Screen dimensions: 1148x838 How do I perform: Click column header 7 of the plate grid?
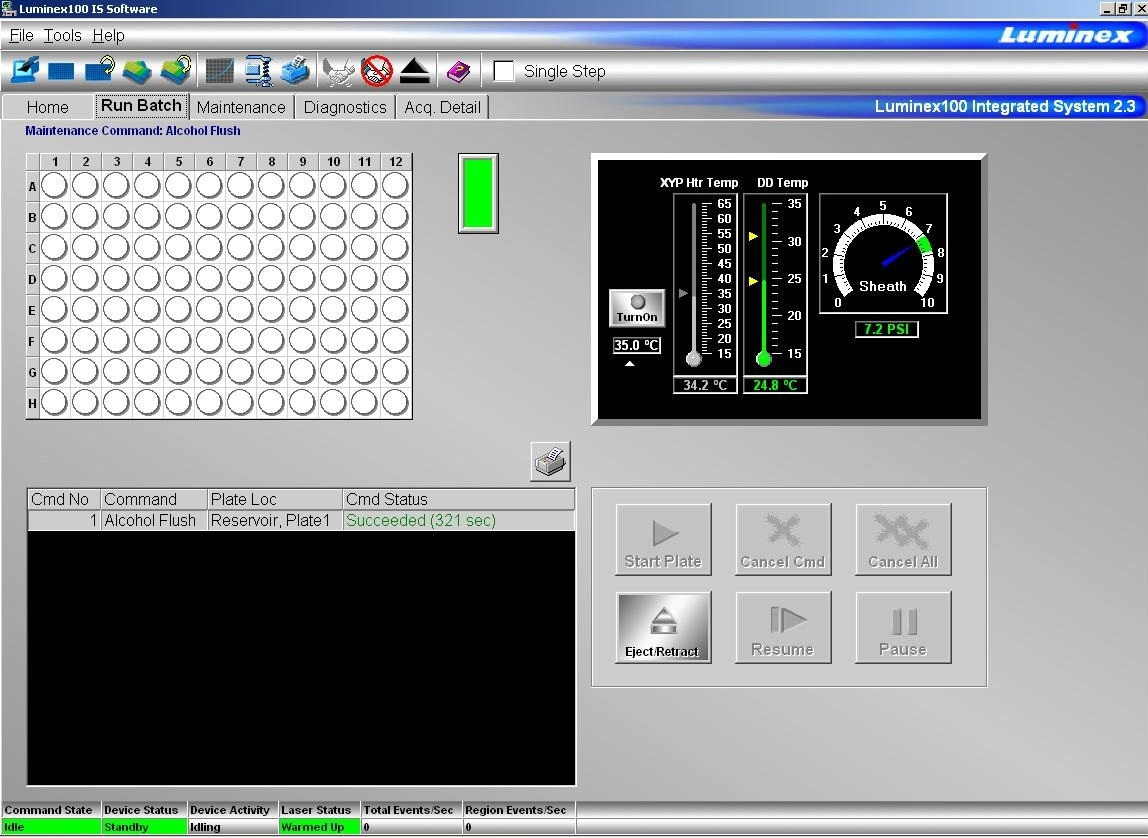pos(241,161)
